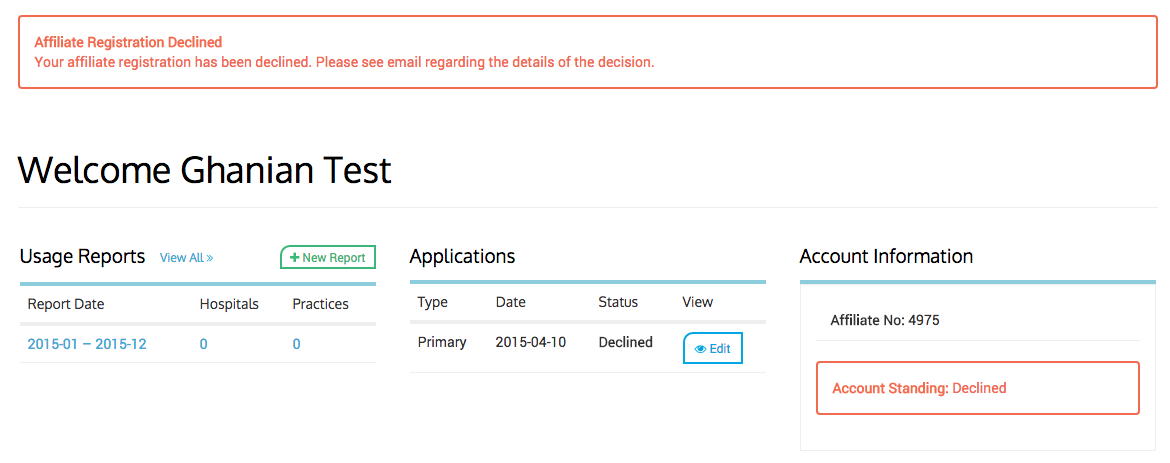Click the plus icon in New Report
1170x463 pixels.
pyautogui.click(x=294, y=258)
